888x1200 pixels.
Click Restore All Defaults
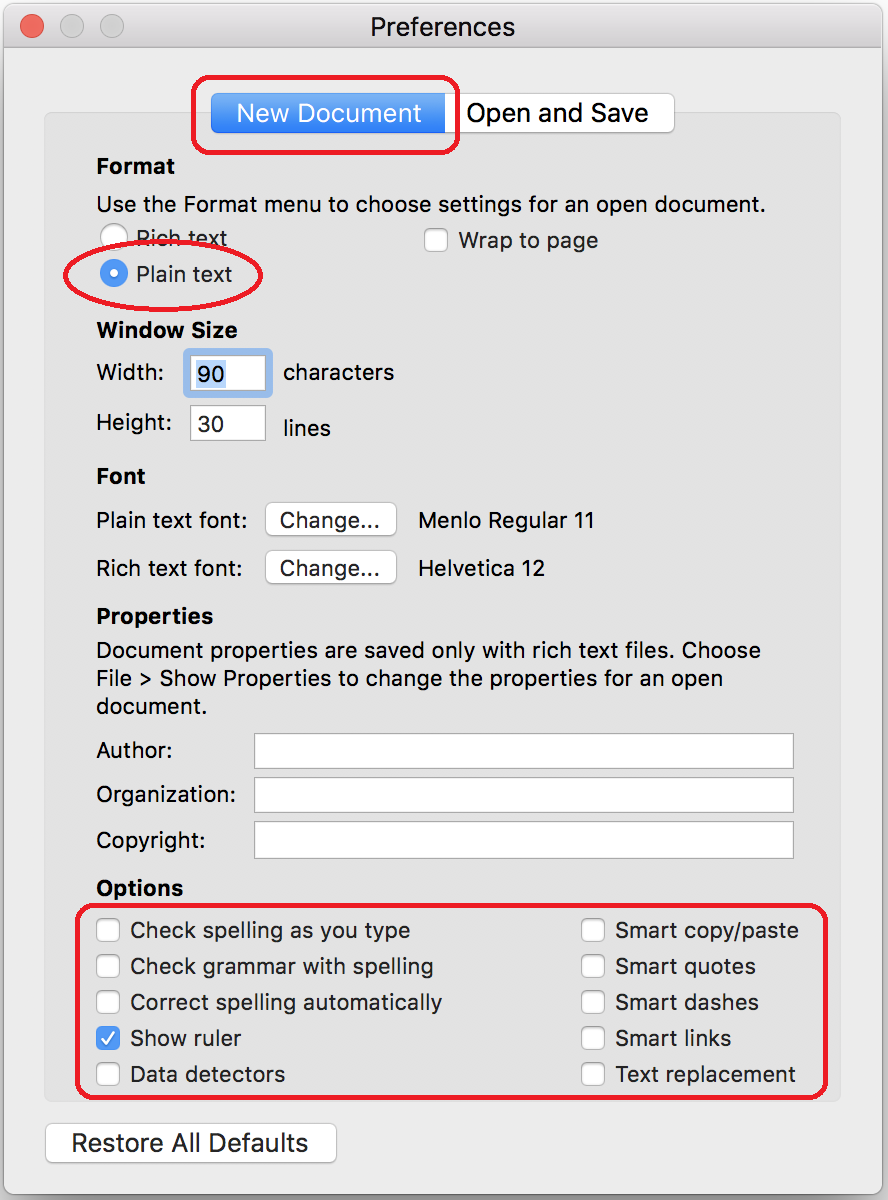pos(190,1143)
